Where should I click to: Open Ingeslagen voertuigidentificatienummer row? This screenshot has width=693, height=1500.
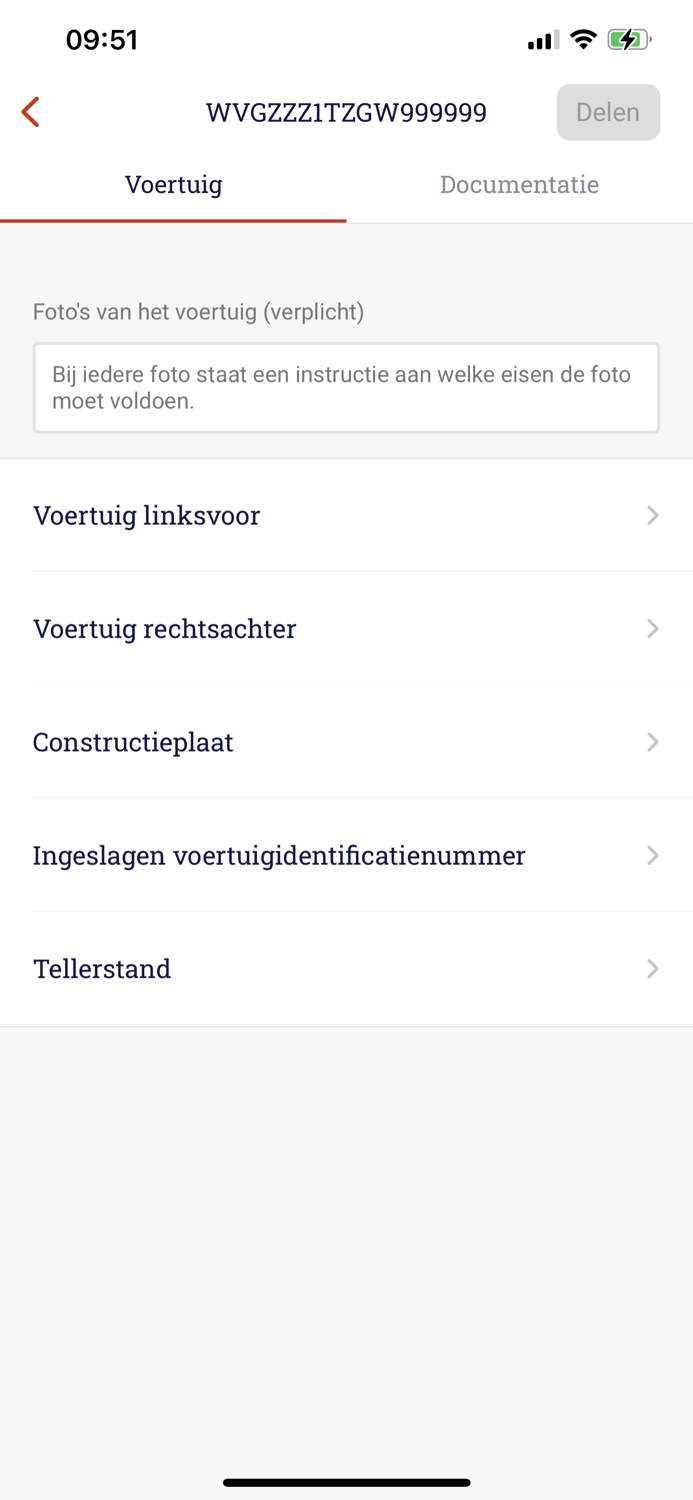[x=346, y=855]
